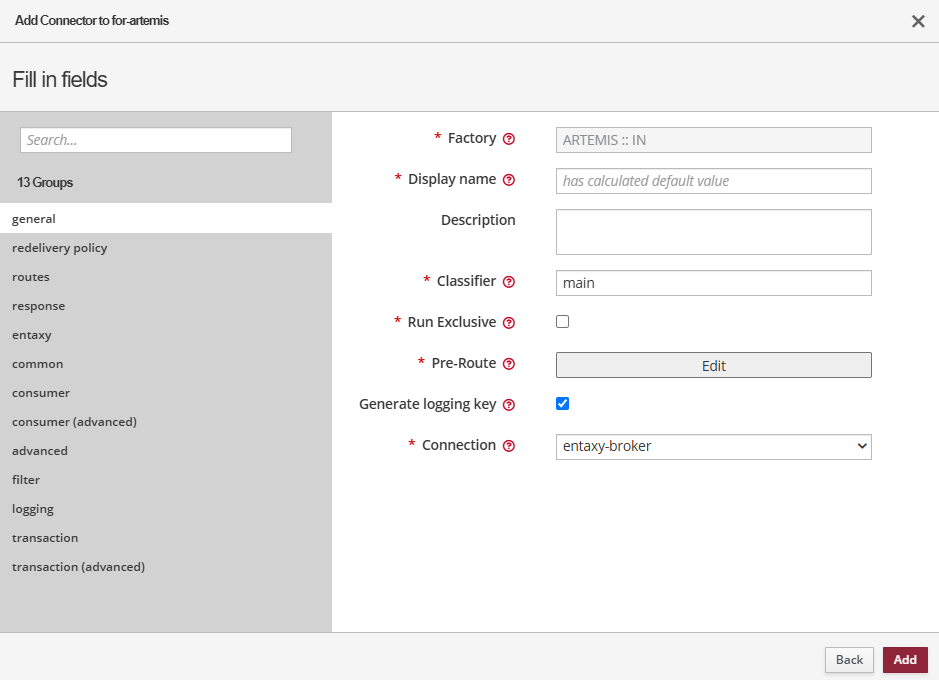Click the Pre-Route help icon

point(509,364)
